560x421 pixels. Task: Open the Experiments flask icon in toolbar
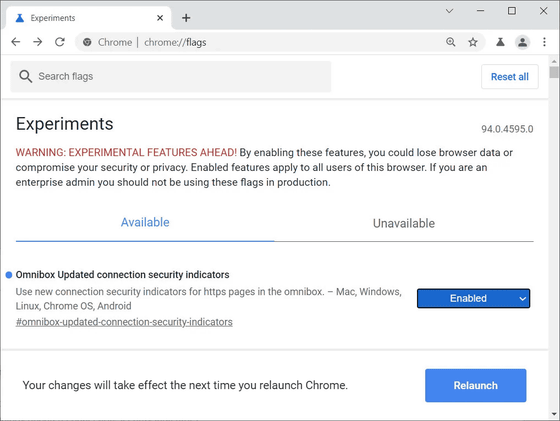pyautogui.click(x=500, y=42)
